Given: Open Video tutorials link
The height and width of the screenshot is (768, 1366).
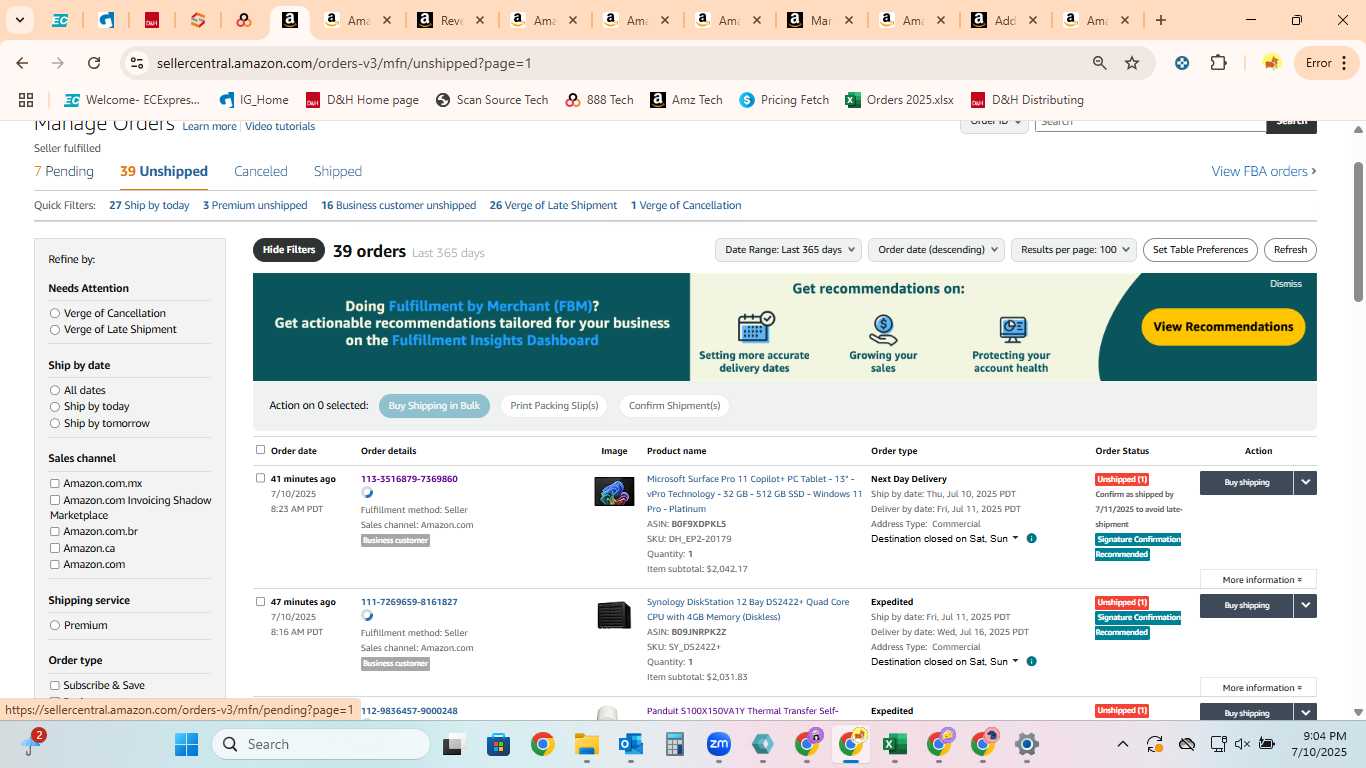Looking at the screenshot, I should pos(280,126).
